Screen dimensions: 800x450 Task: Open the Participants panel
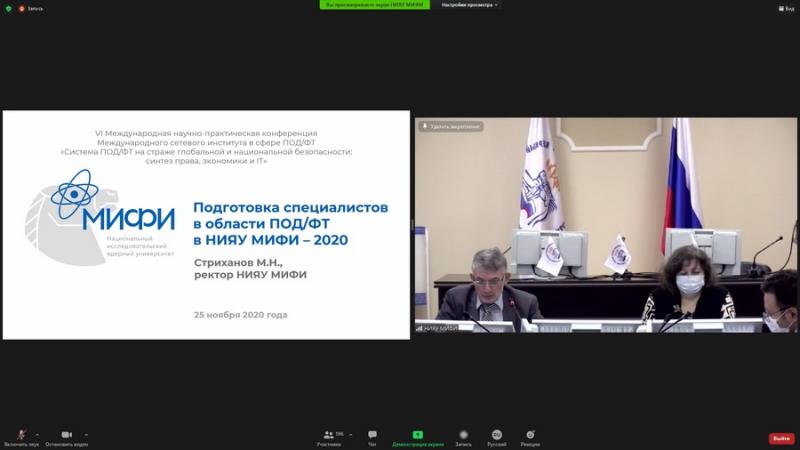coord(329,438)
